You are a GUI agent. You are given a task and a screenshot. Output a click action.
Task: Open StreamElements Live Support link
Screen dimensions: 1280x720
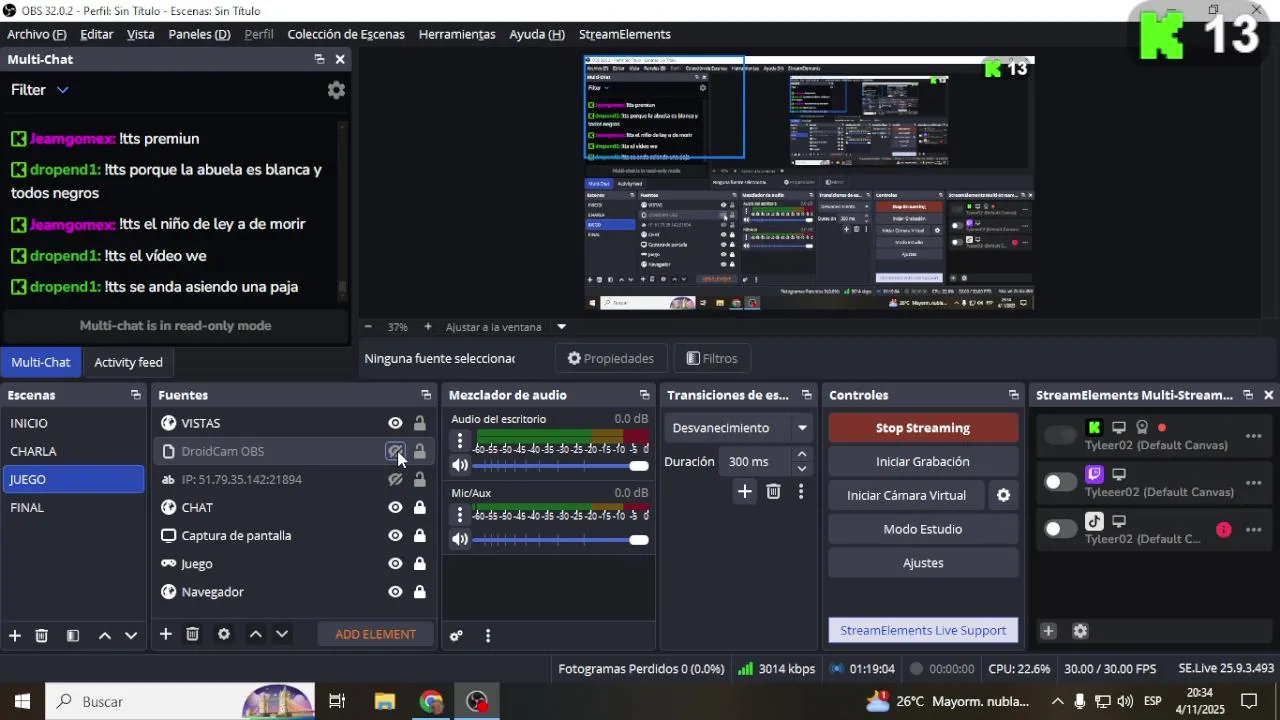point(923,630)
